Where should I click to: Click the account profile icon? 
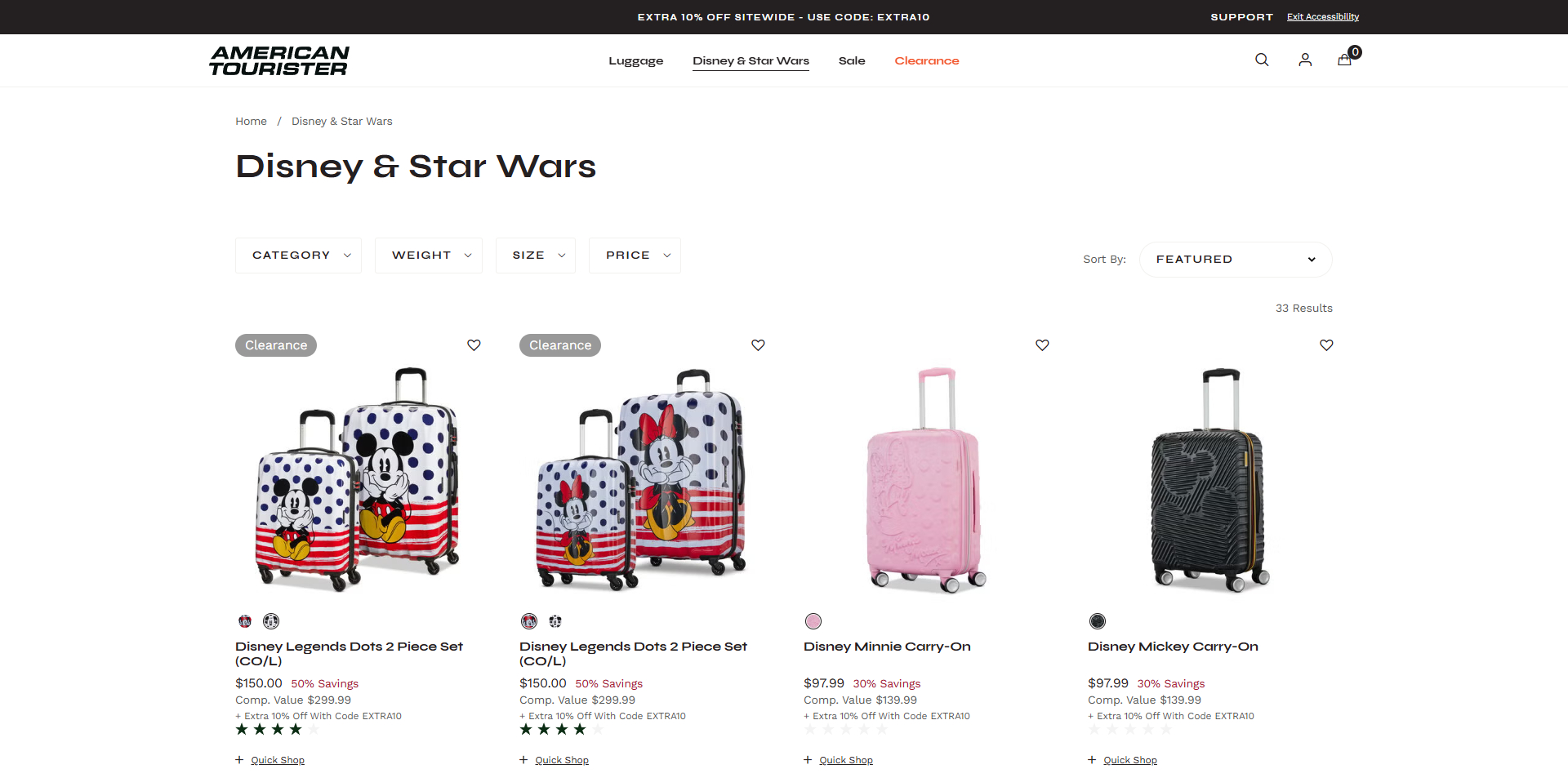tap(1304, 60)
